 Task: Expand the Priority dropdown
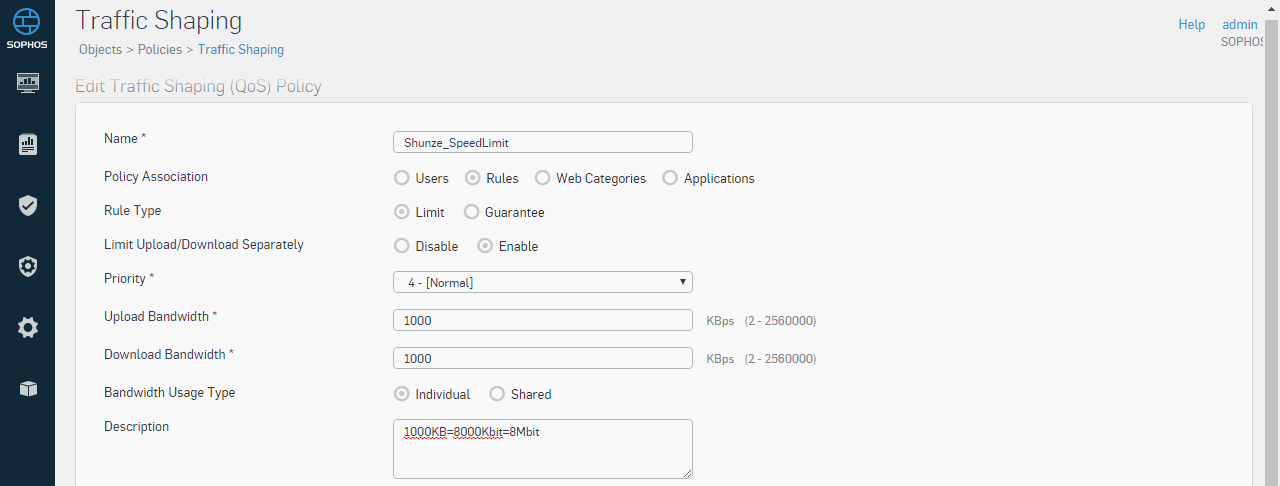point(543,282)
